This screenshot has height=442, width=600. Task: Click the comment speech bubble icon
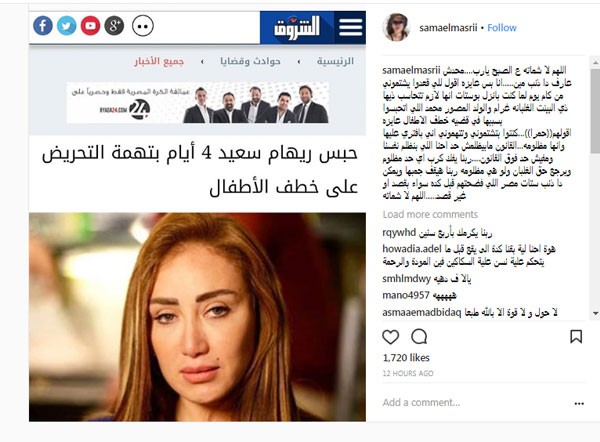419,337
